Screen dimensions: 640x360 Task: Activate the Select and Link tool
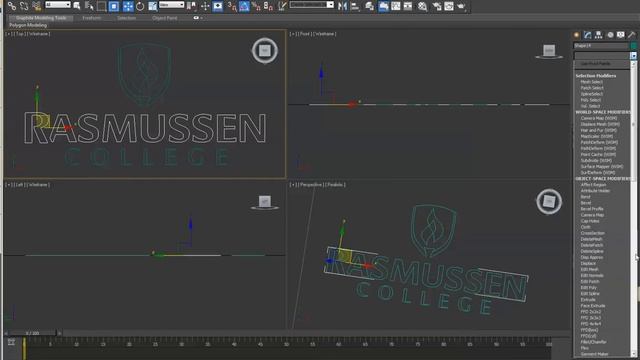tap(12, 6)
